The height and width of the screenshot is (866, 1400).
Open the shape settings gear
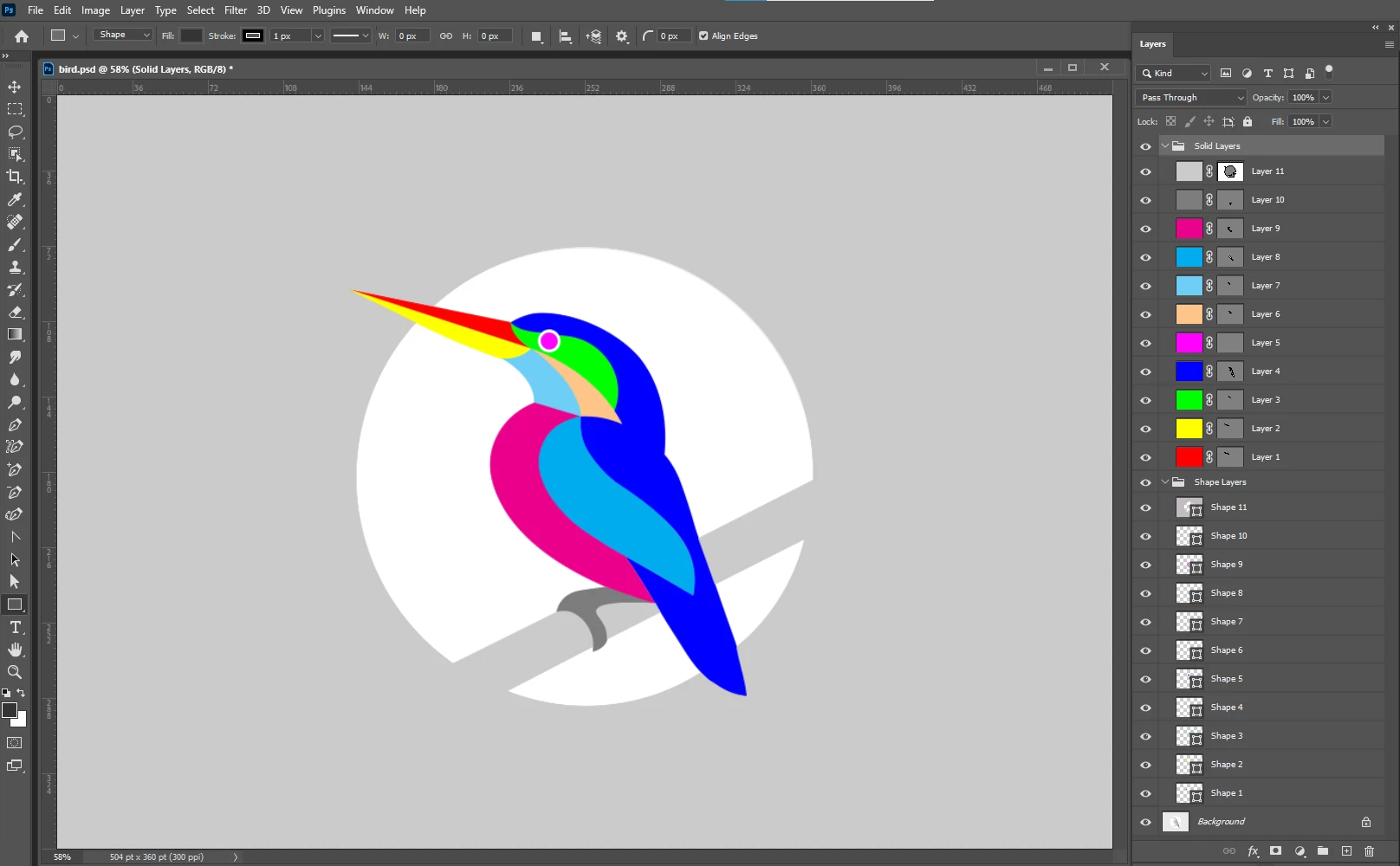tap(622, 36)
